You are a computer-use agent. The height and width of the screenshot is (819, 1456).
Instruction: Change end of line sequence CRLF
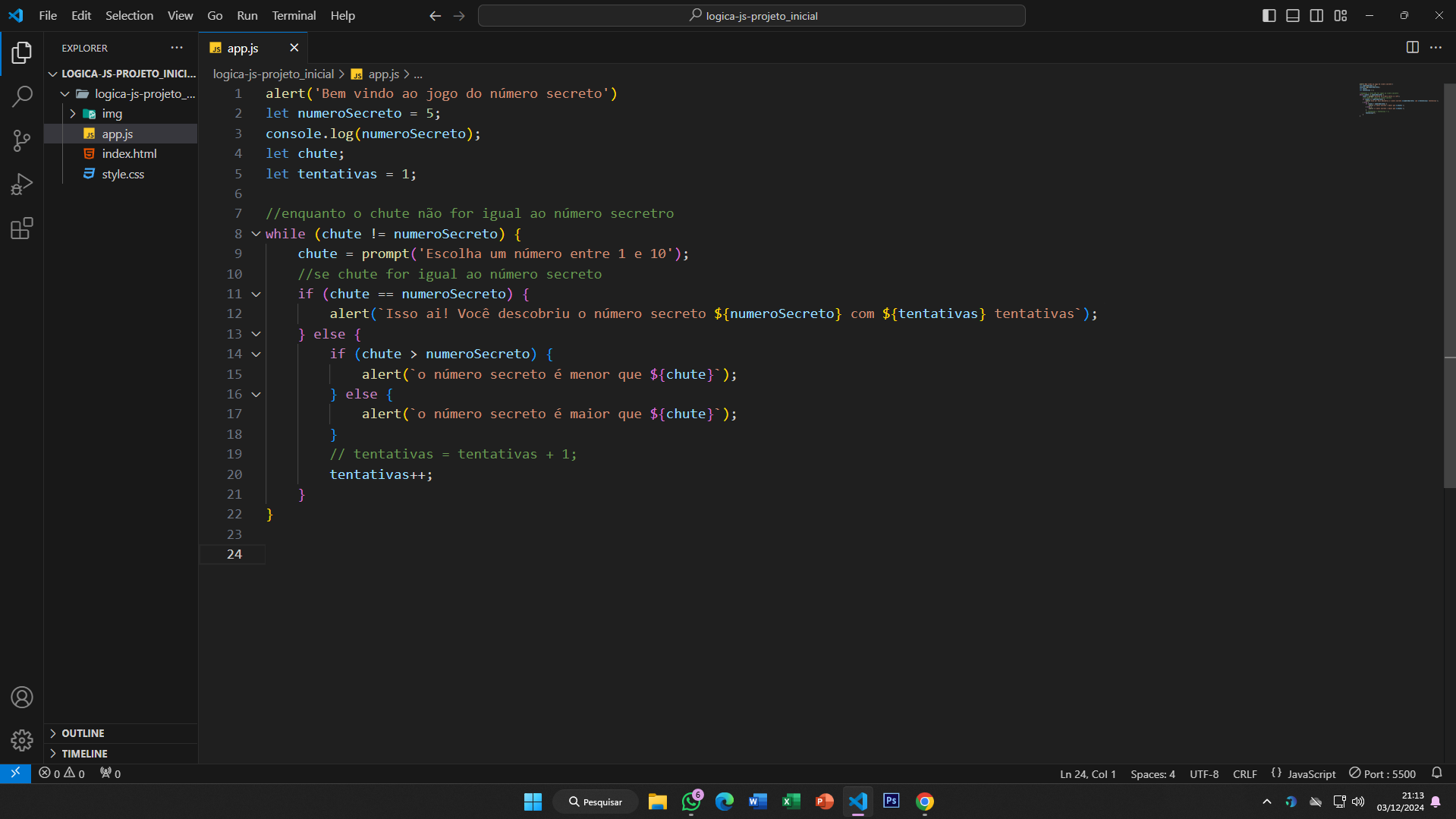point(1245,773)
